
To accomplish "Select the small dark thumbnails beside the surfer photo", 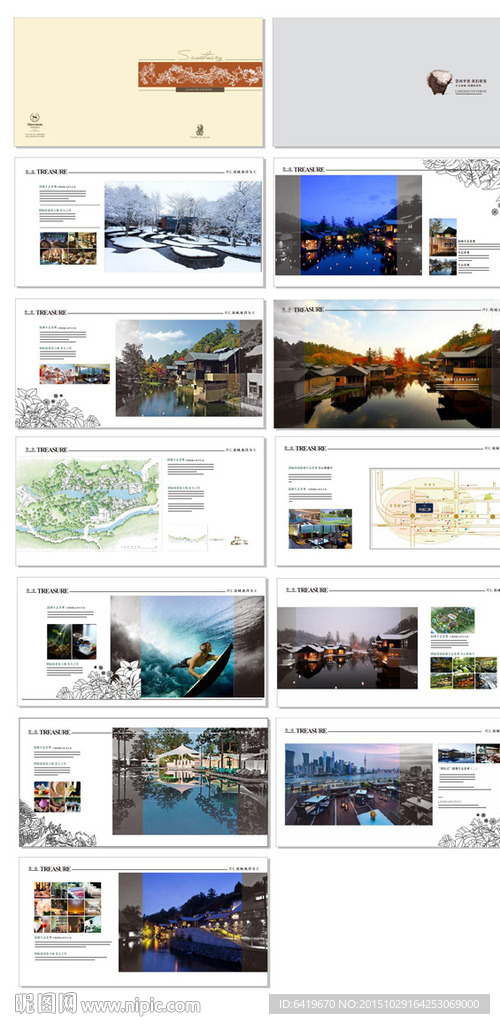I will pyautogui.click(x=72, y=641).
